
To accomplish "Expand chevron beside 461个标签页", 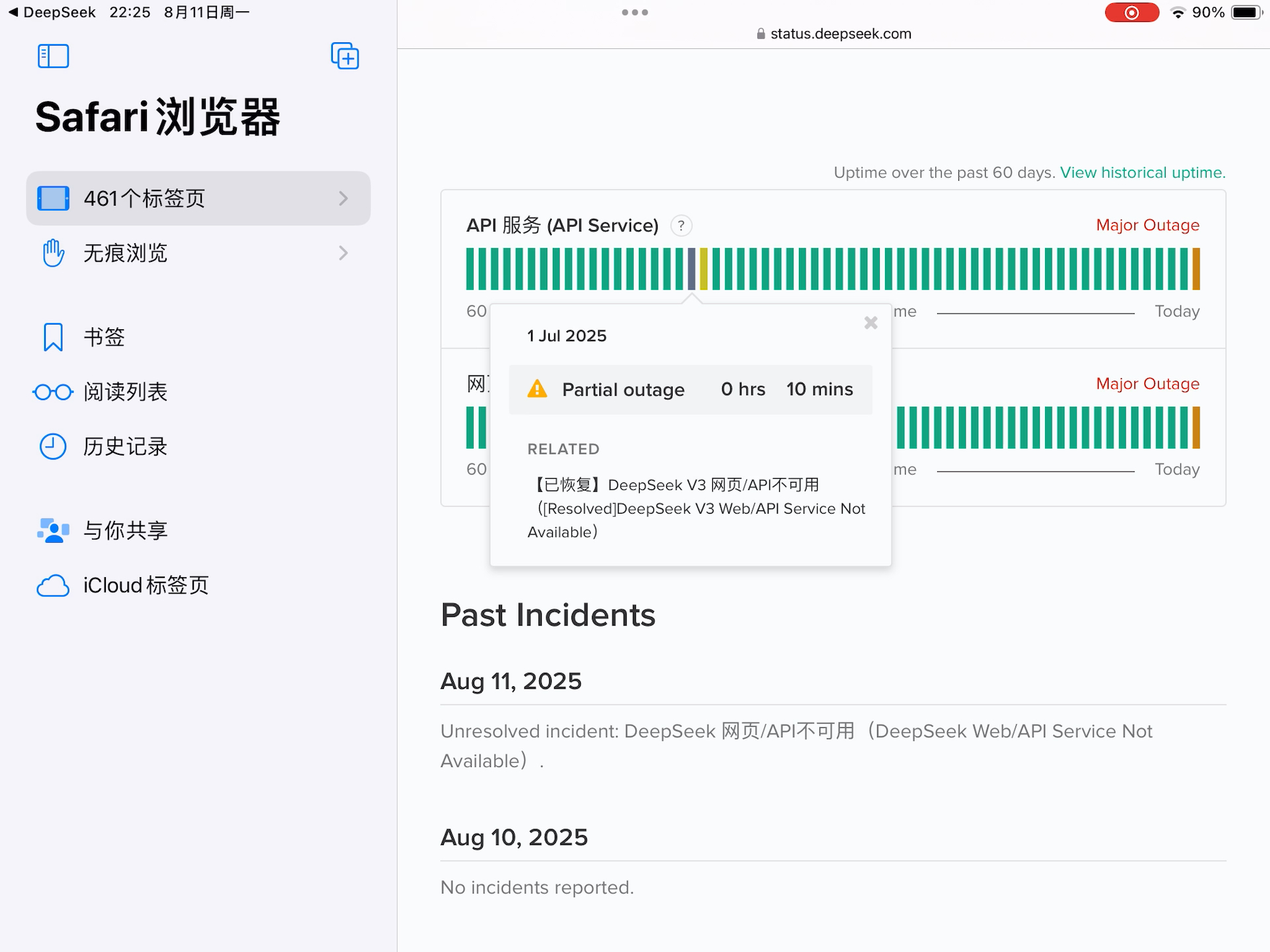I will pyautogui.click(x=343, y=198).
